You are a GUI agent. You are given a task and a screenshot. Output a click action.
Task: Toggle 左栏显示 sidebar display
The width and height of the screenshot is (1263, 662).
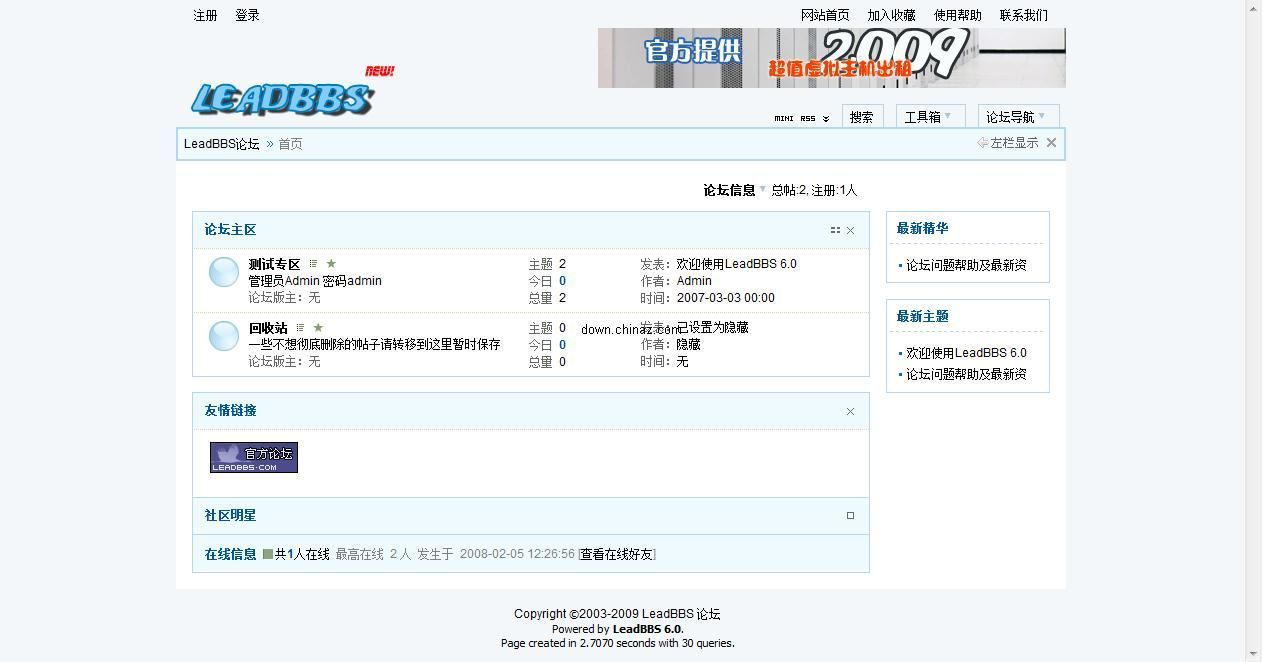tap(1014, 143)
